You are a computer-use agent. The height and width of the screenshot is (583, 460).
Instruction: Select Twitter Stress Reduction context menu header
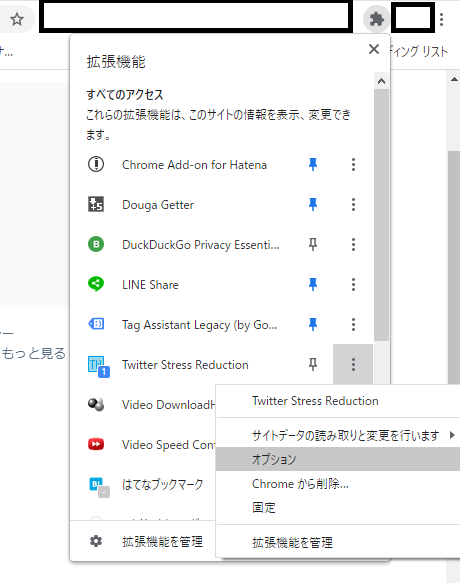click(x=338, y=401)
